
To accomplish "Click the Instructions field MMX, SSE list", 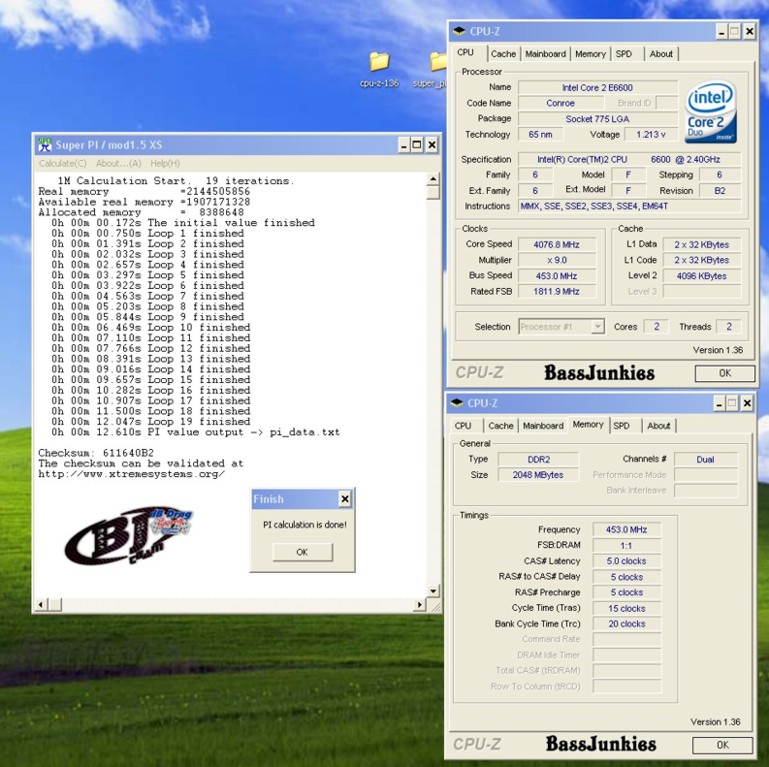I will coord(629,206).
